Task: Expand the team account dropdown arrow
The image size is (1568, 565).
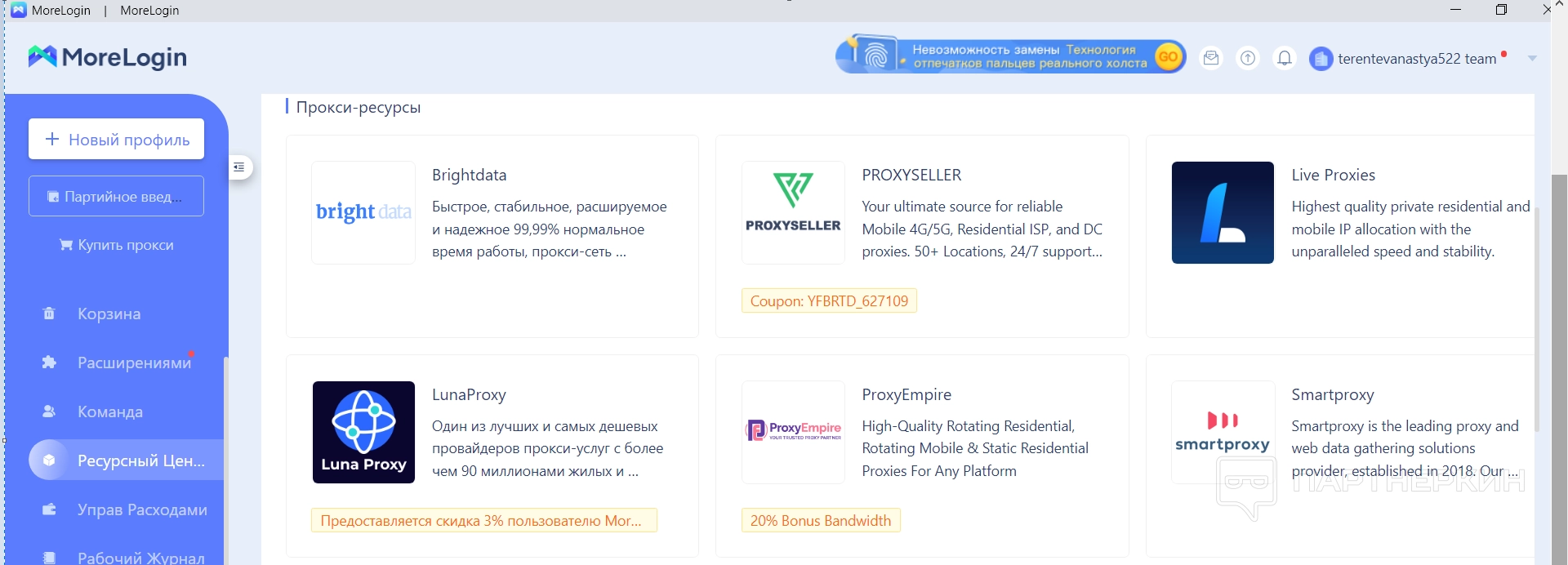Action: 1532,59
